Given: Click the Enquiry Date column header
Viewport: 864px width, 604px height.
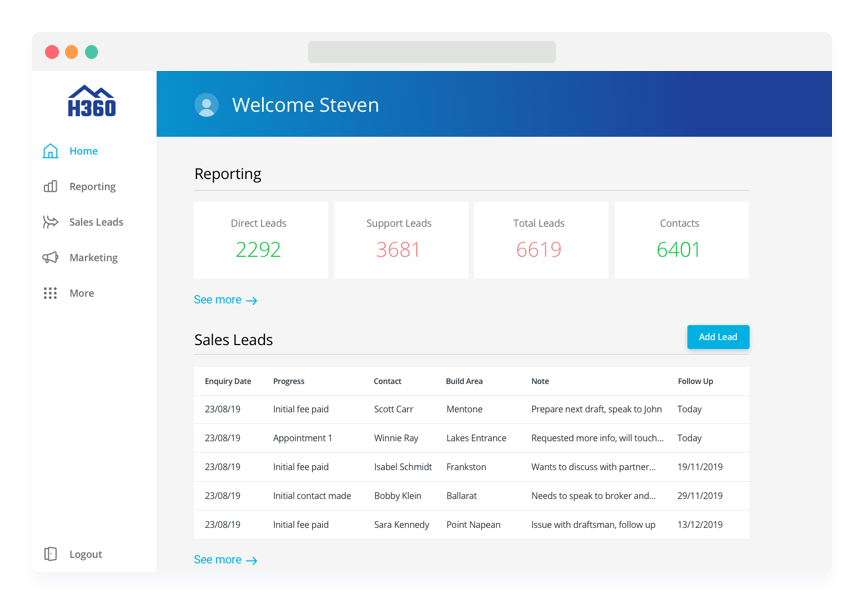Looking at the screenshot, I should (x=228, y=381).
